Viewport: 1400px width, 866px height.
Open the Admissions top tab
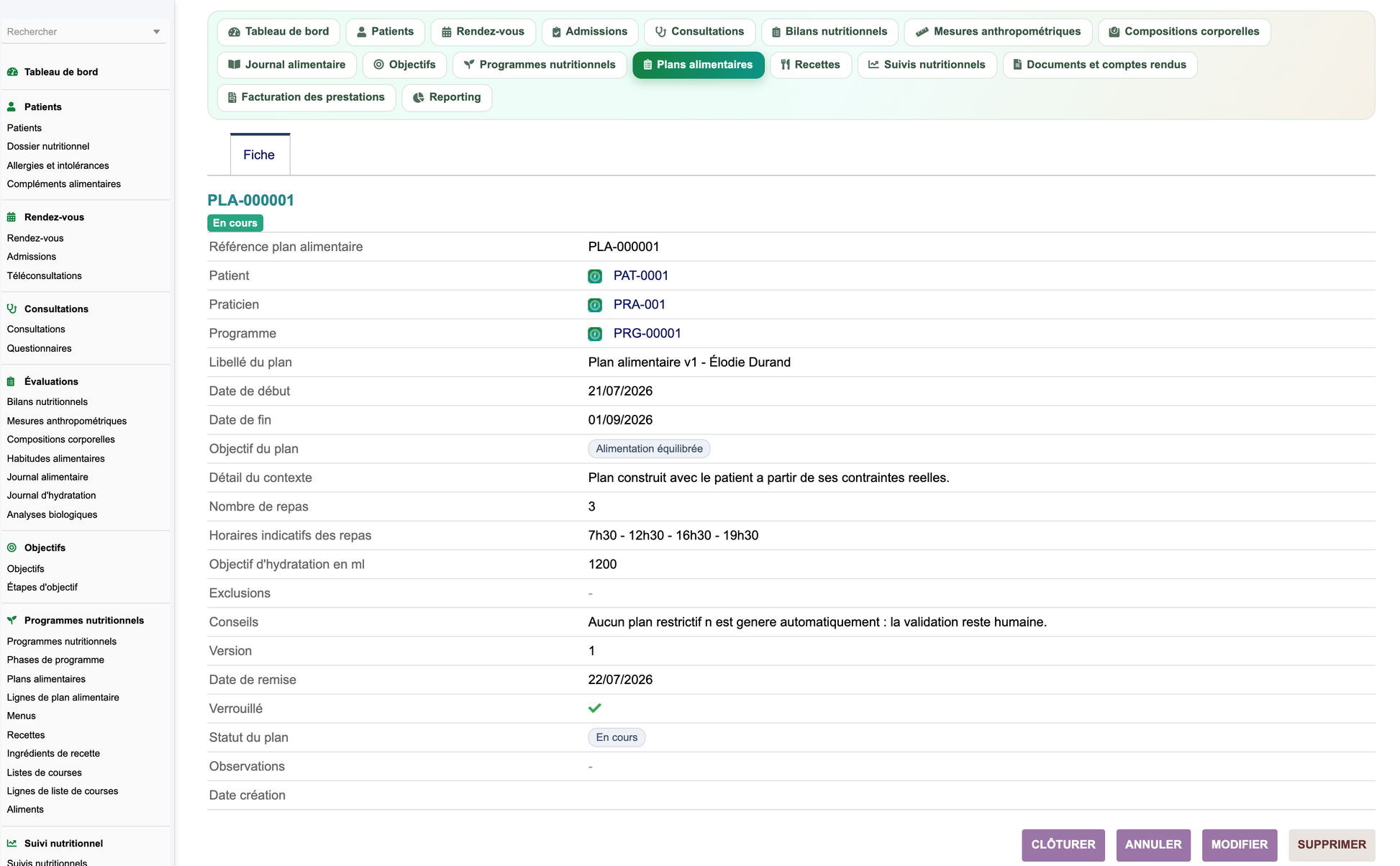click(x=589, y=32)
